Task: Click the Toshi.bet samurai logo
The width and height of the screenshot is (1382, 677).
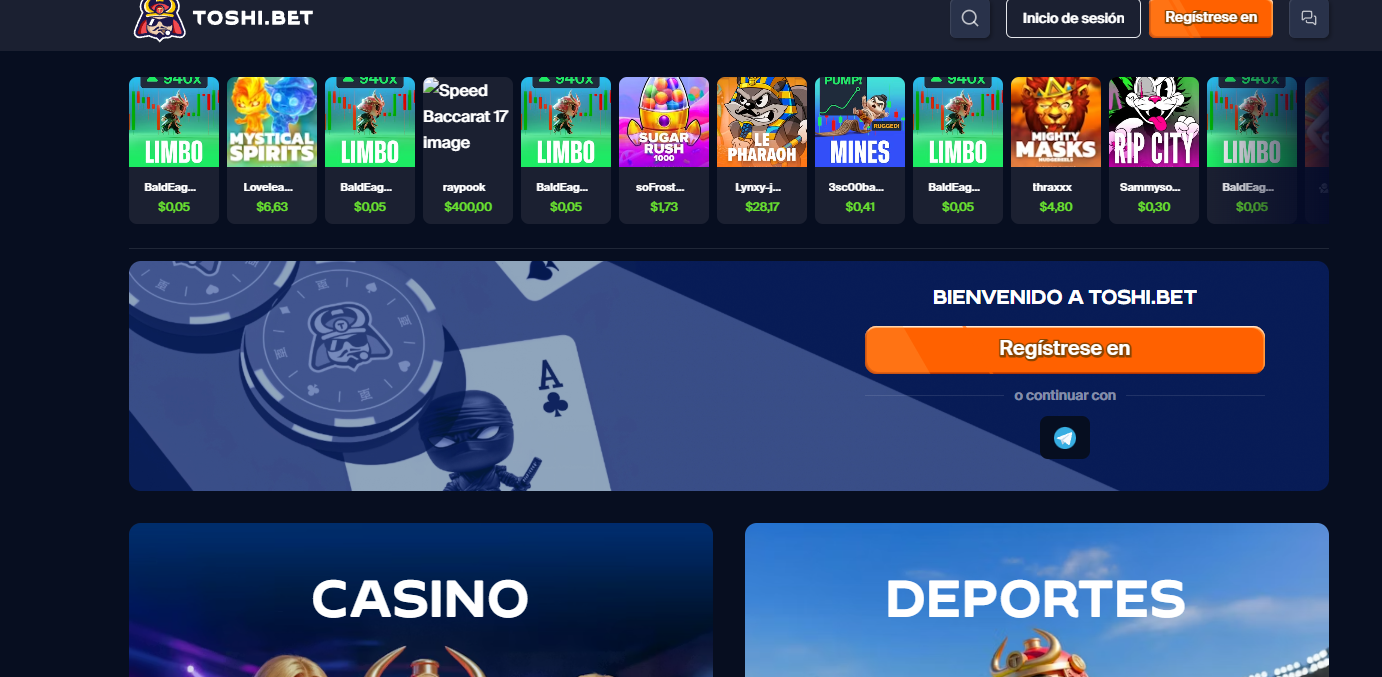Action: pos(160,19)
